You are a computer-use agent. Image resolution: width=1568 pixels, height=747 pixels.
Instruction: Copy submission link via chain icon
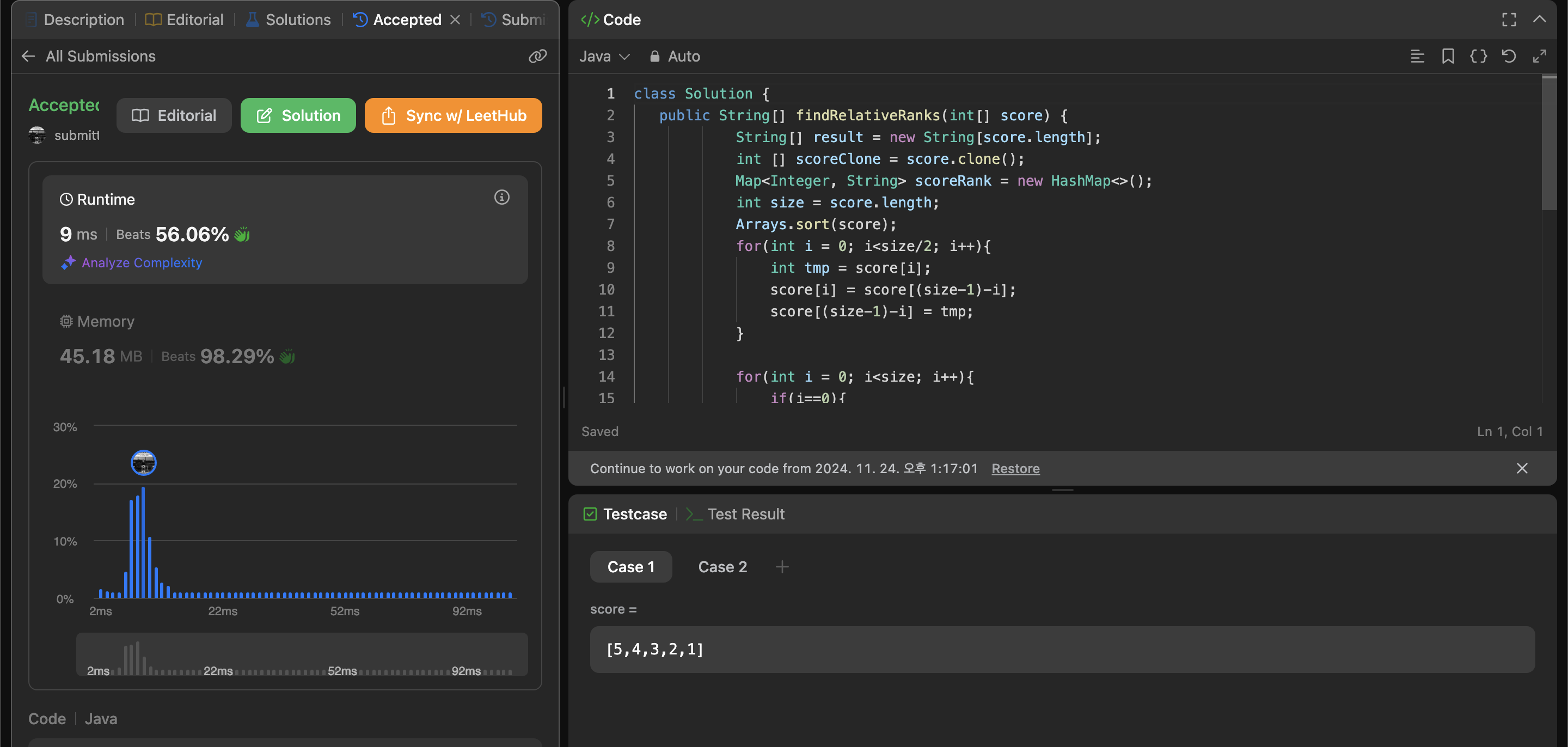537,56
